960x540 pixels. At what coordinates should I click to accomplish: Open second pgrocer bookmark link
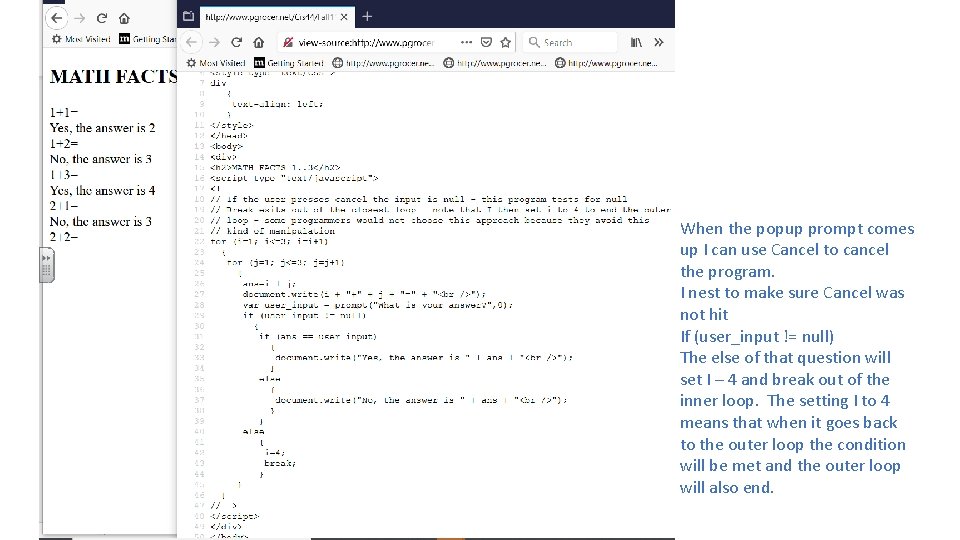pos(495,63)
